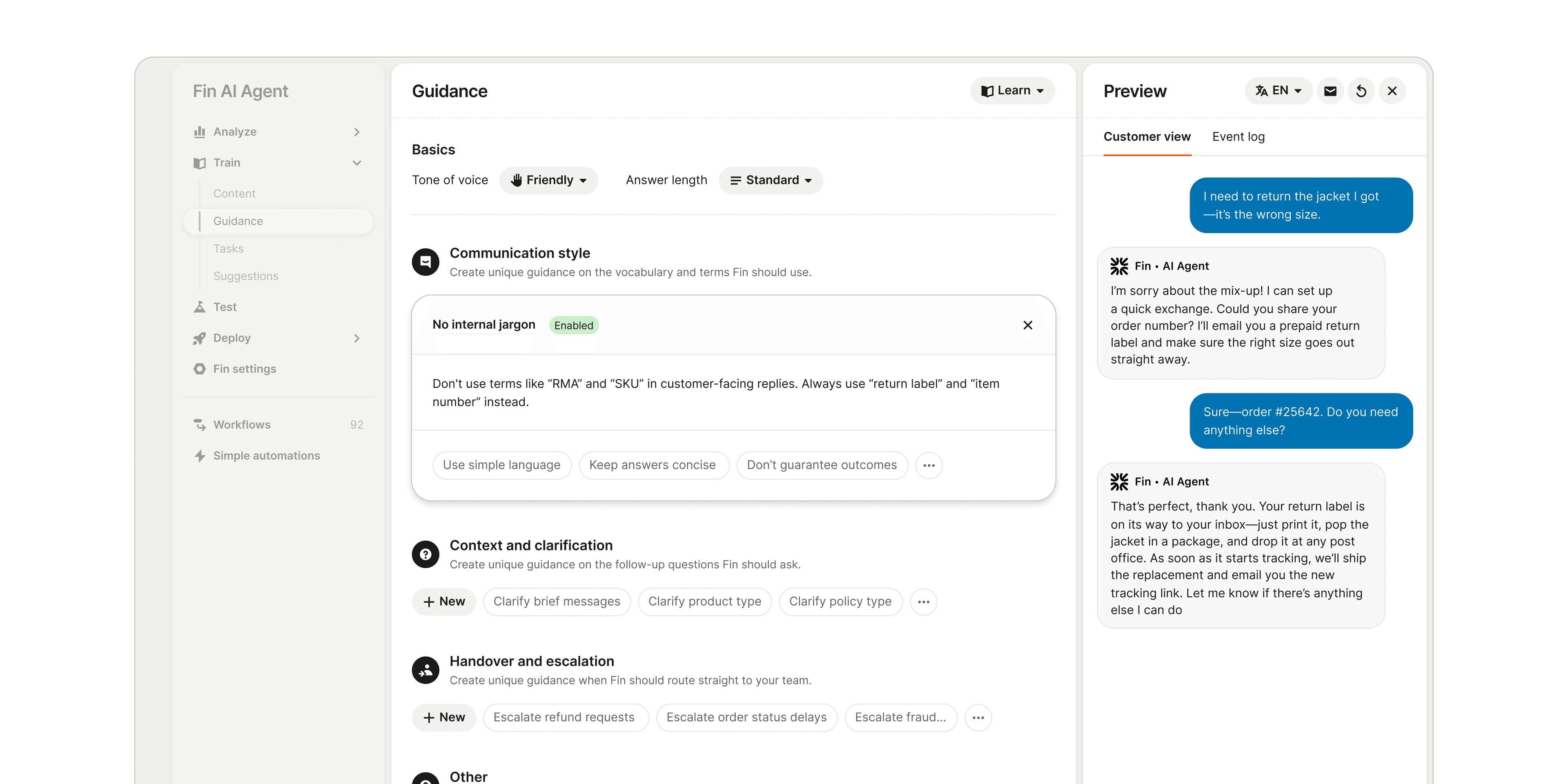Select the Customer view tab
This screenshot has height=784, width=1568.
(1147, 137)
